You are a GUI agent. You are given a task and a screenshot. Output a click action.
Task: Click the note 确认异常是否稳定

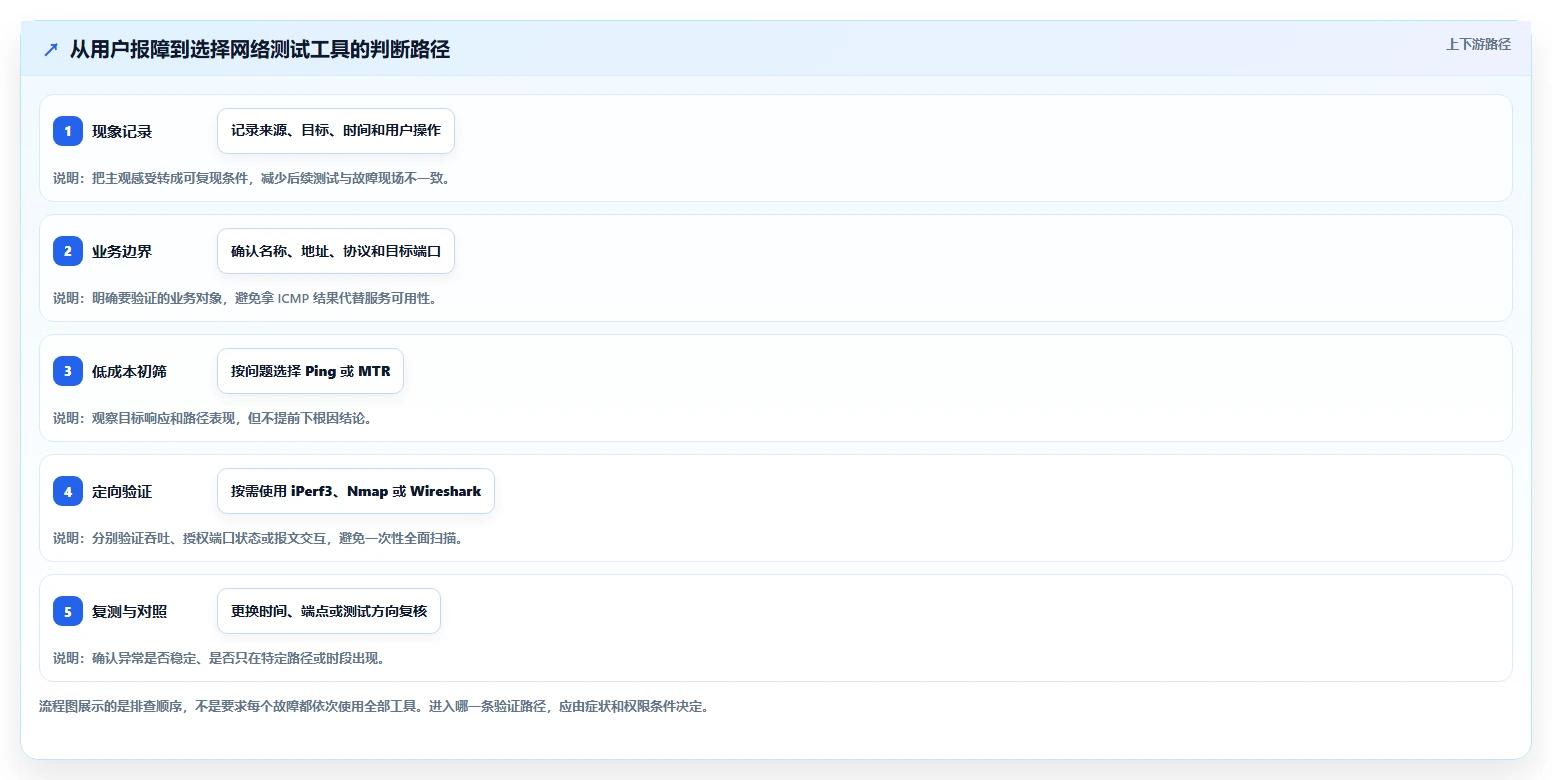(x=219, y=658)
